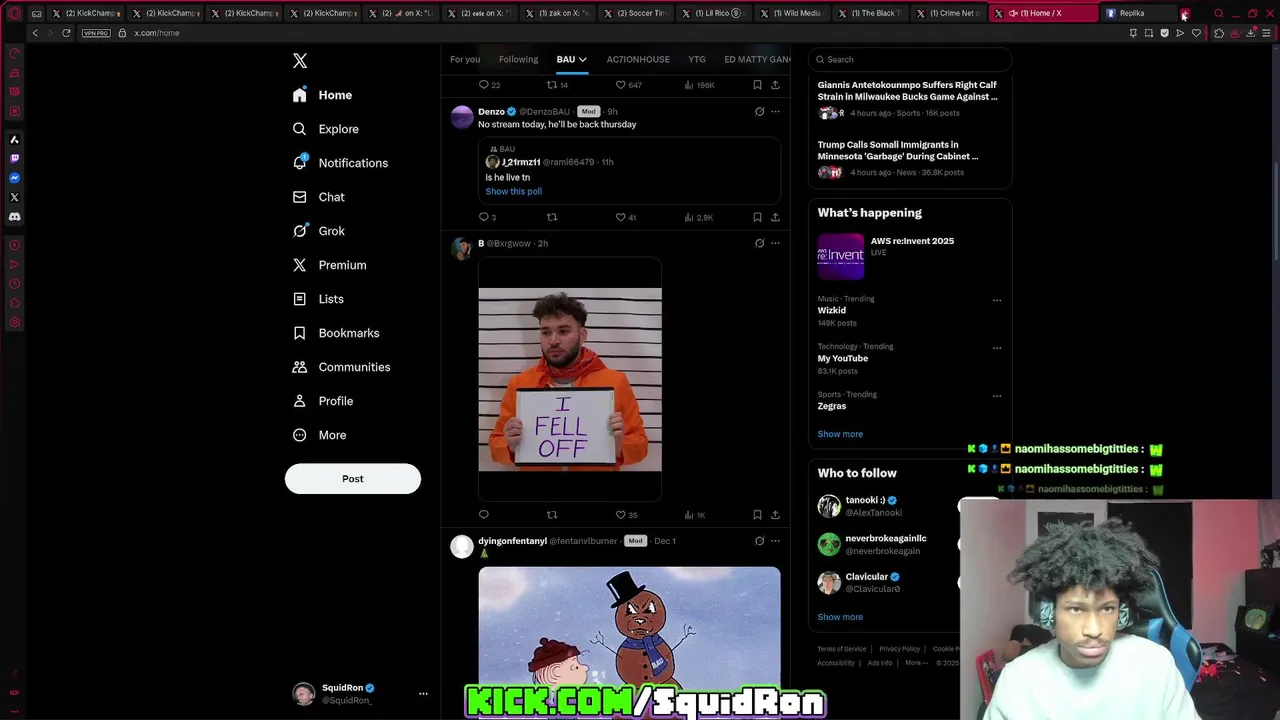Open Denzo's profile avatar

coord(462,117)
